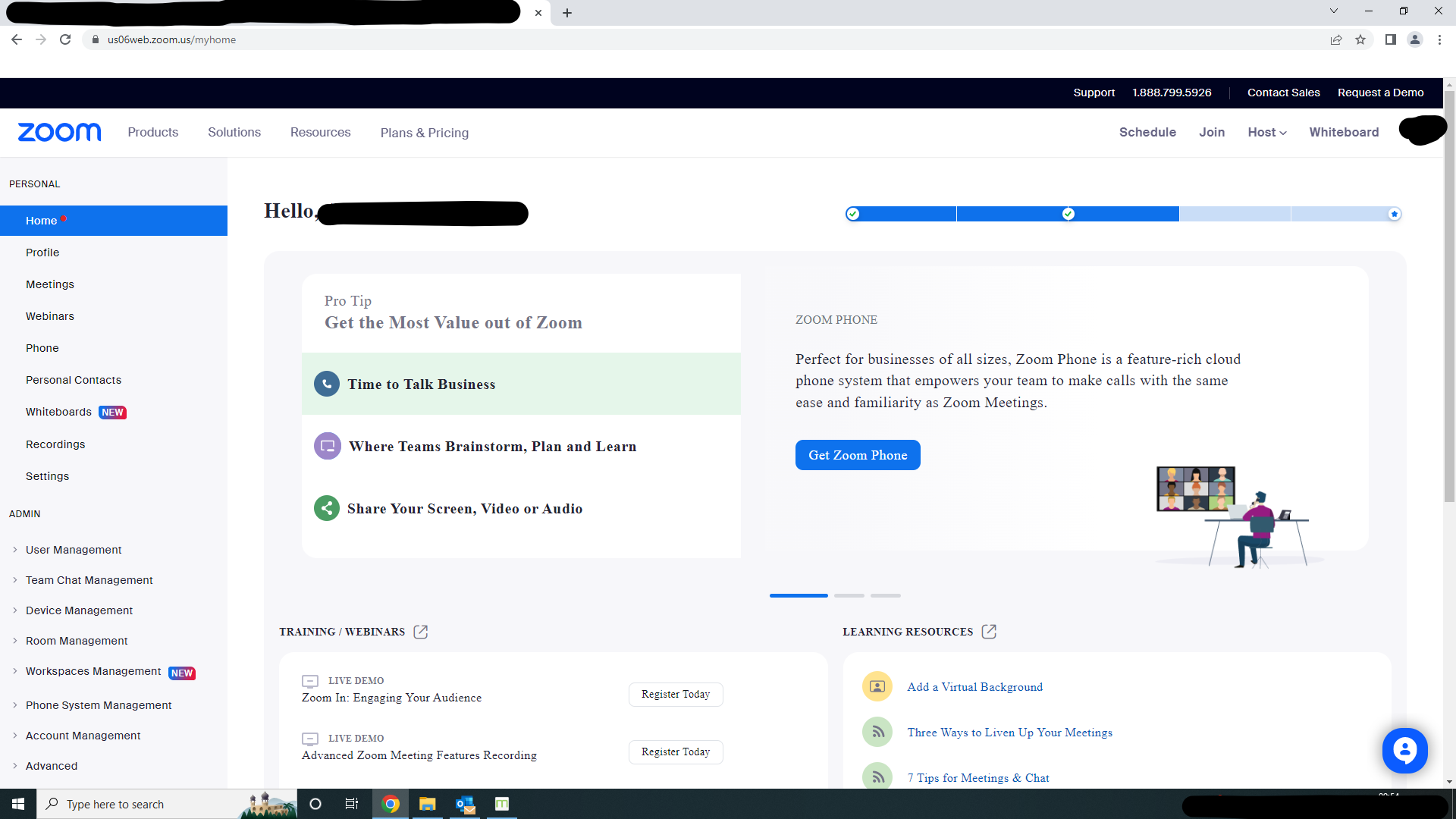Click the Get Zoom Phone button
This screenshot has width=1456, height=819.
858,455
